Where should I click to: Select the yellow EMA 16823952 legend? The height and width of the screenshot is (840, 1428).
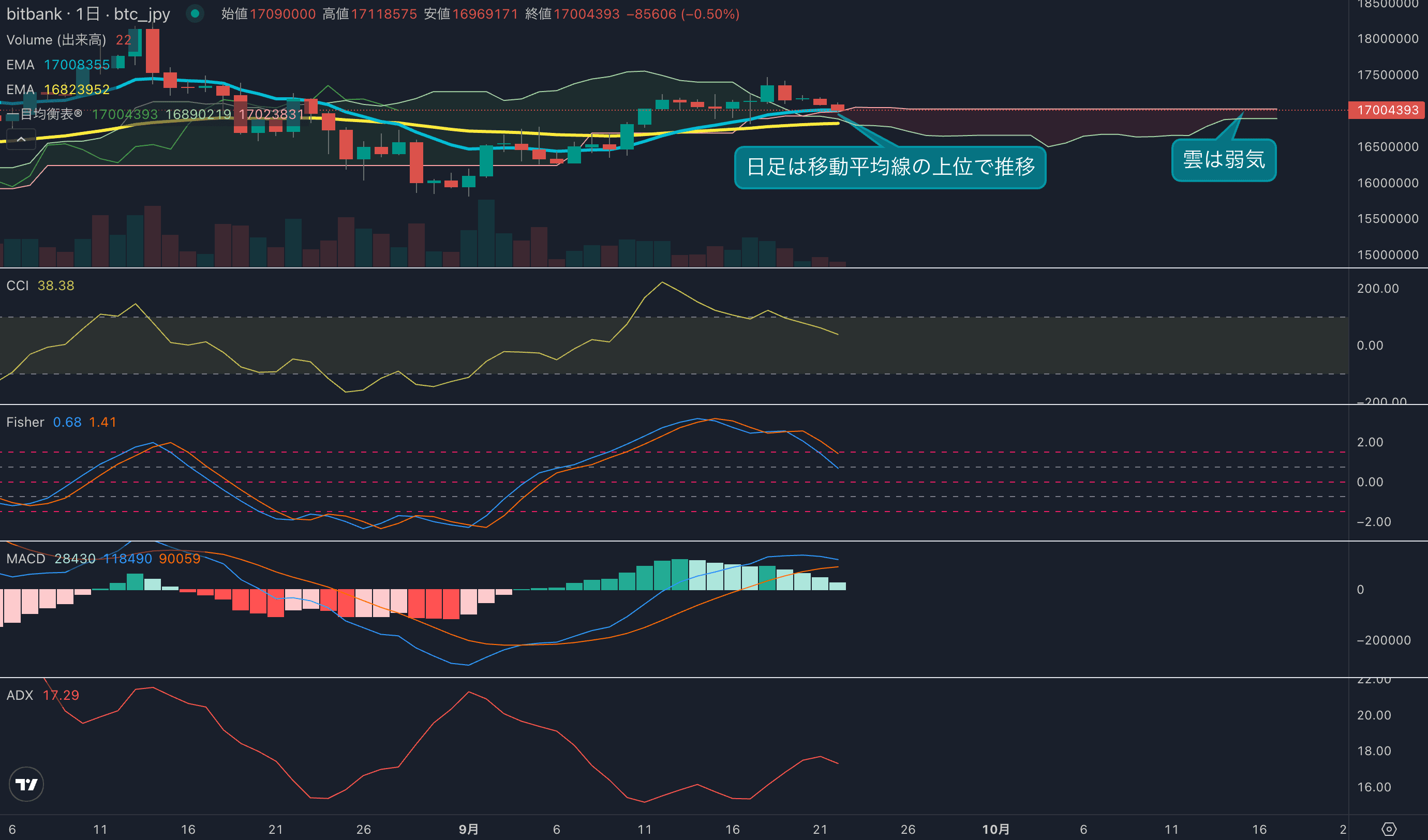pyautogui.click(x=20, y=89)
